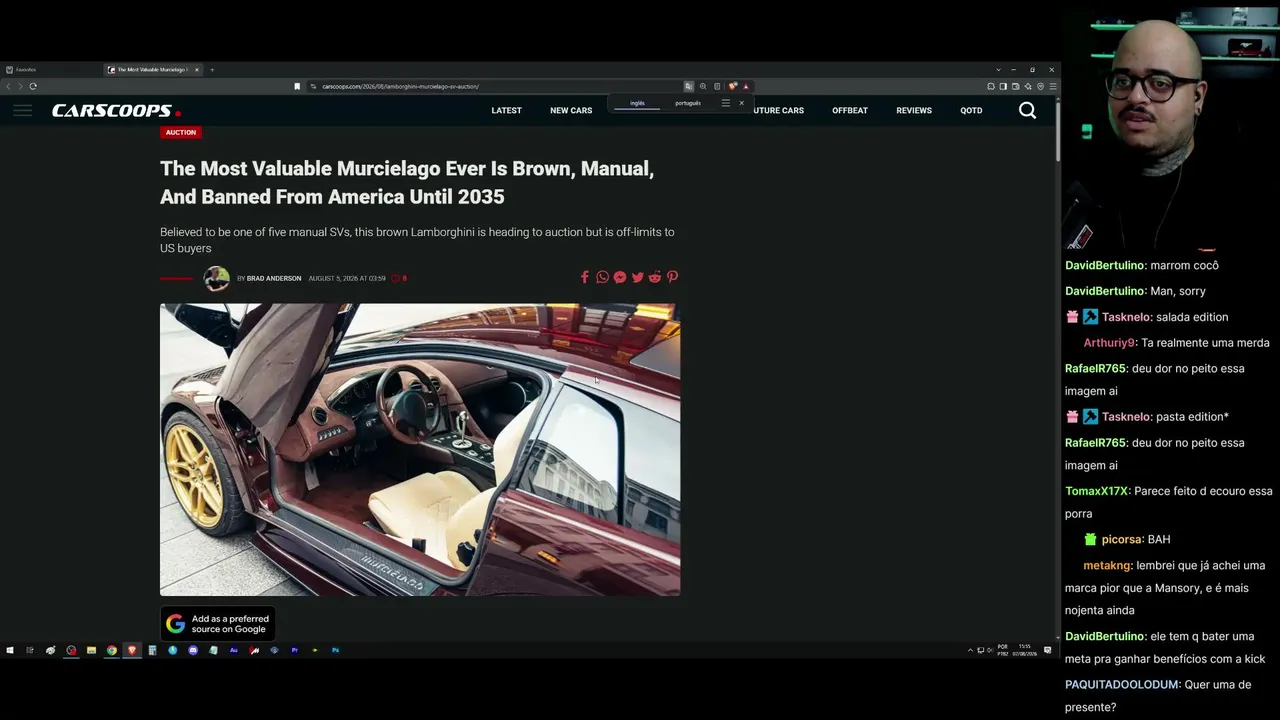Share the article via WhatsApp

click(x=602, y=277)
